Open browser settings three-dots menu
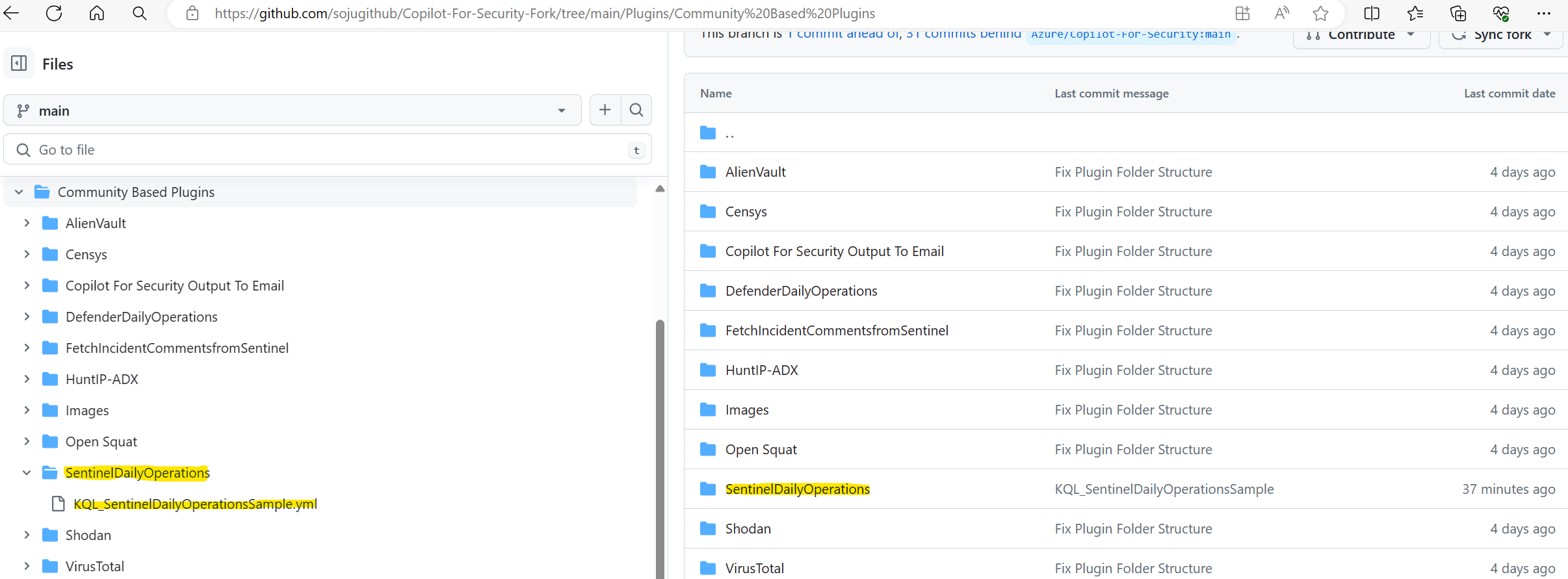1568x579 pixels. (x=1544, y=14)
